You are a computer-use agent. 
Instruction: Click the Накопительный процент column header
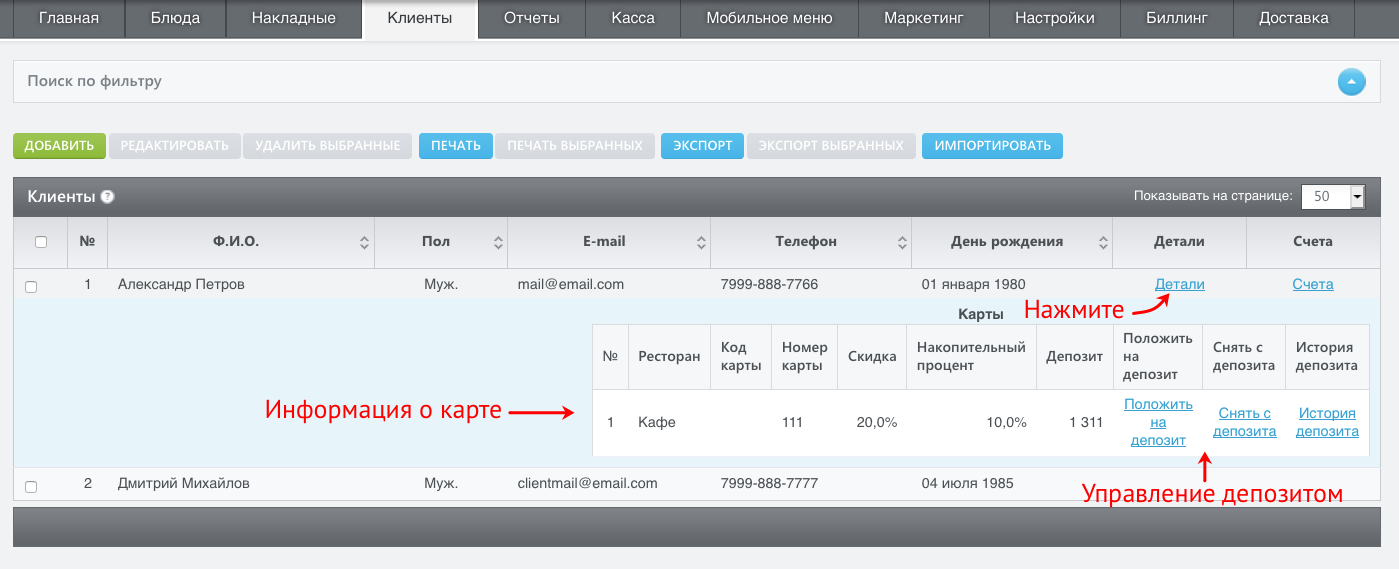tap(971, 356)
